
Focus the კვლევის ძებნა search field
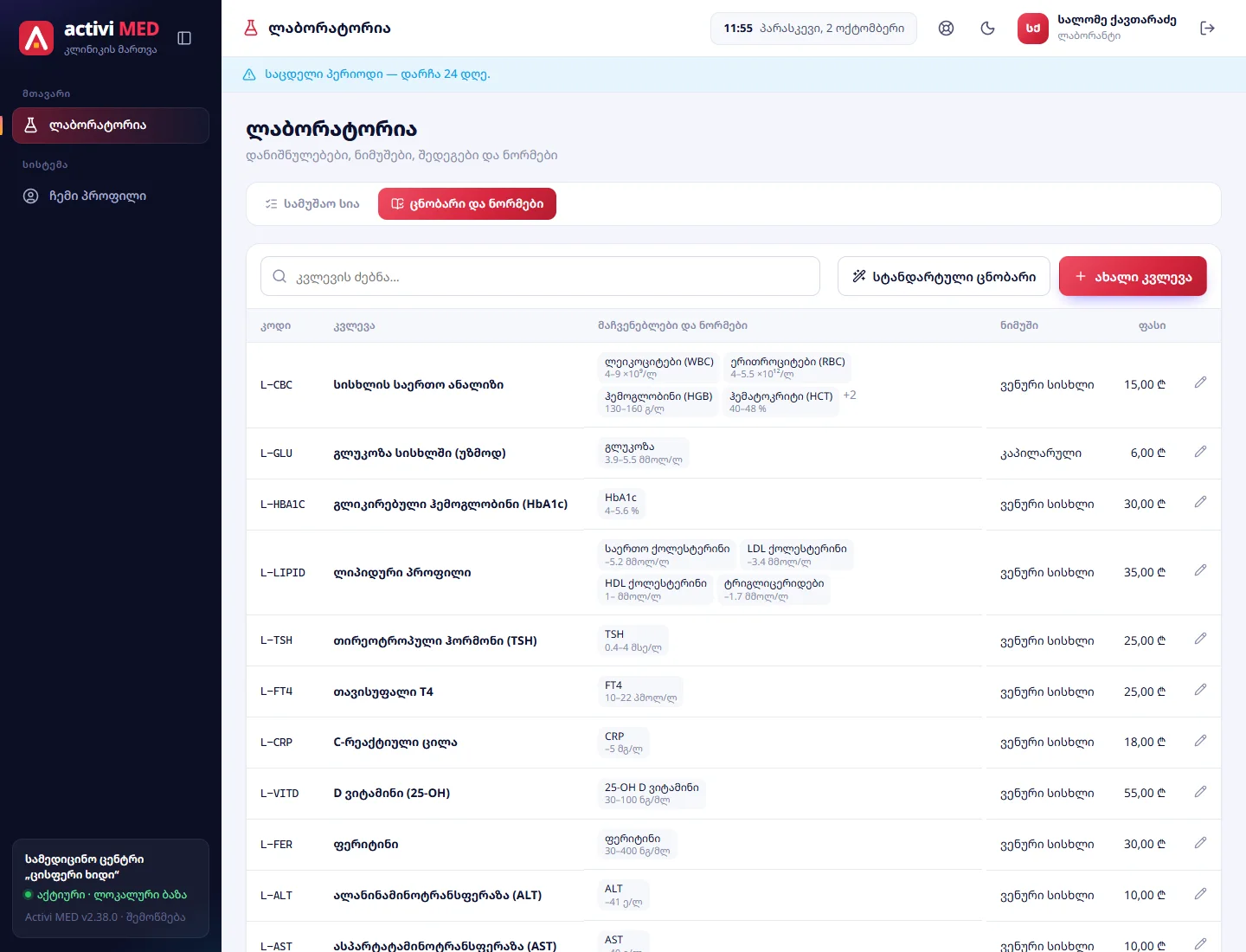pyautogui.click(x=540, y=277)
